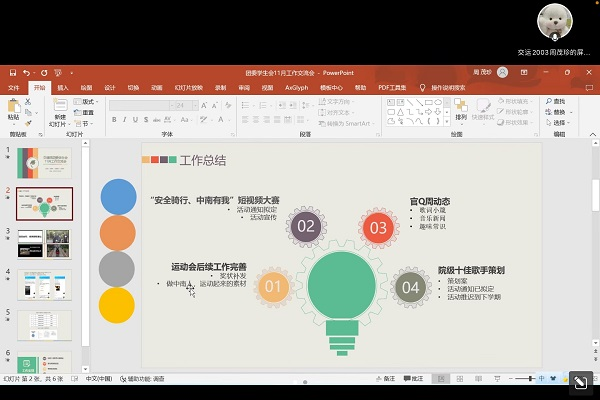This screenshot has height=400, width=600.
Task: Open the Insert ribbon tab
Action: click(x=63, y=87)
